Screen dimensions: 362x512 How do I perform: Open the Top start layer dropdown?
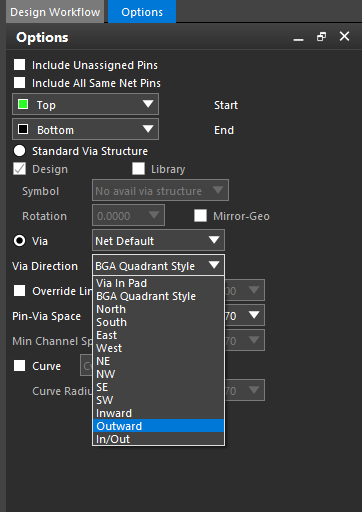click(x=85, y=104)
